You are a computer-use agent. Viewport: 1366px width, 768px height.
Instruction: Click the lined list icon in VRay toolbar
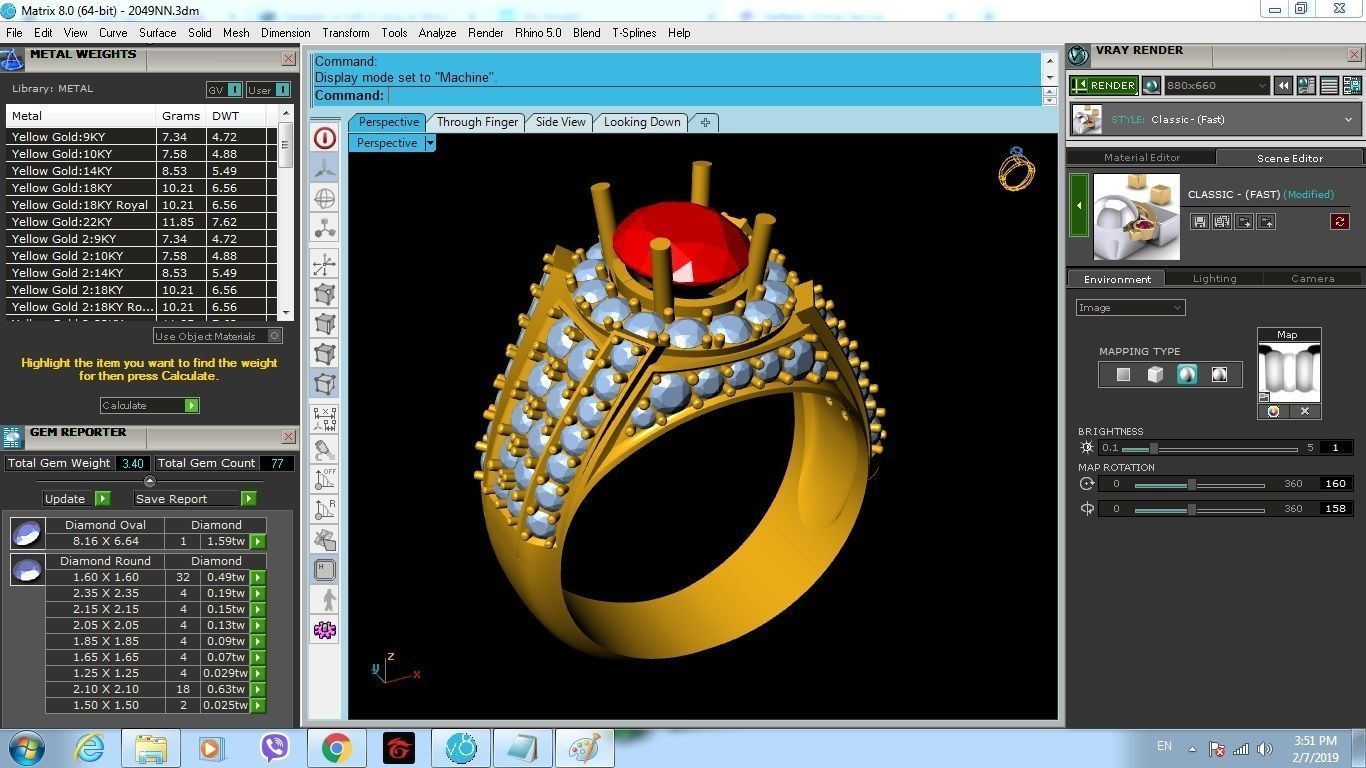1329,86
